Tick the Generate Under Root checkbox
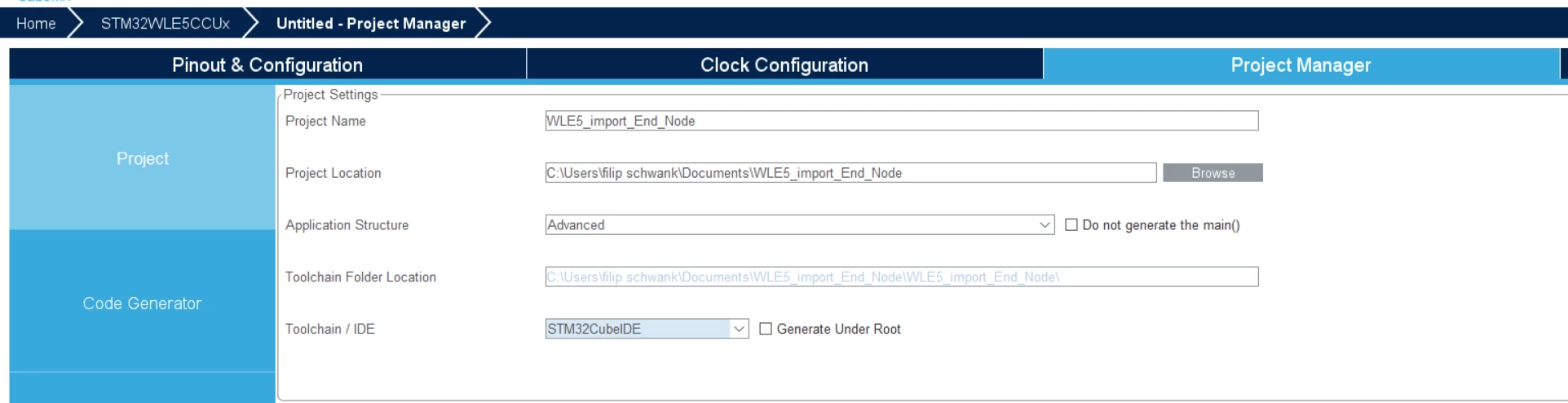1568x403 pixels. click(766, 329)
